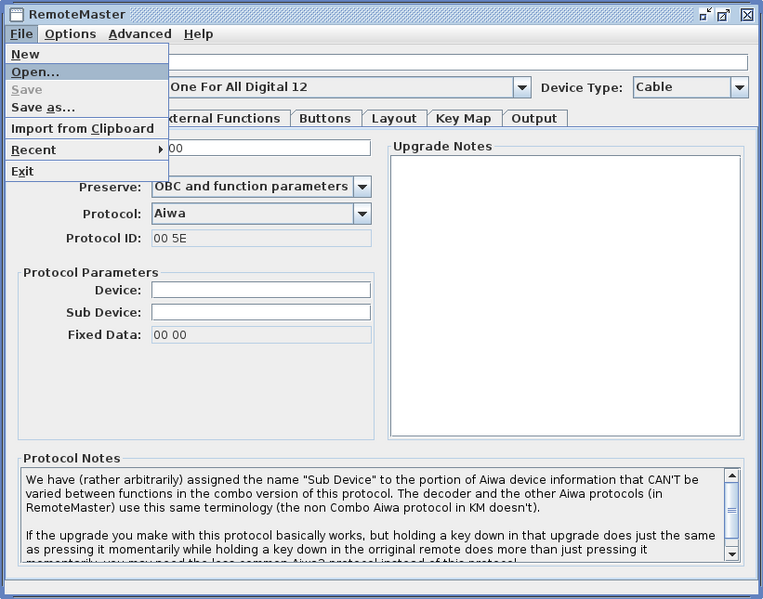Image resolution: width=763 pixels, height=599 pixels.
Task: Open the Help menu
Action: [x=198, y=34]
